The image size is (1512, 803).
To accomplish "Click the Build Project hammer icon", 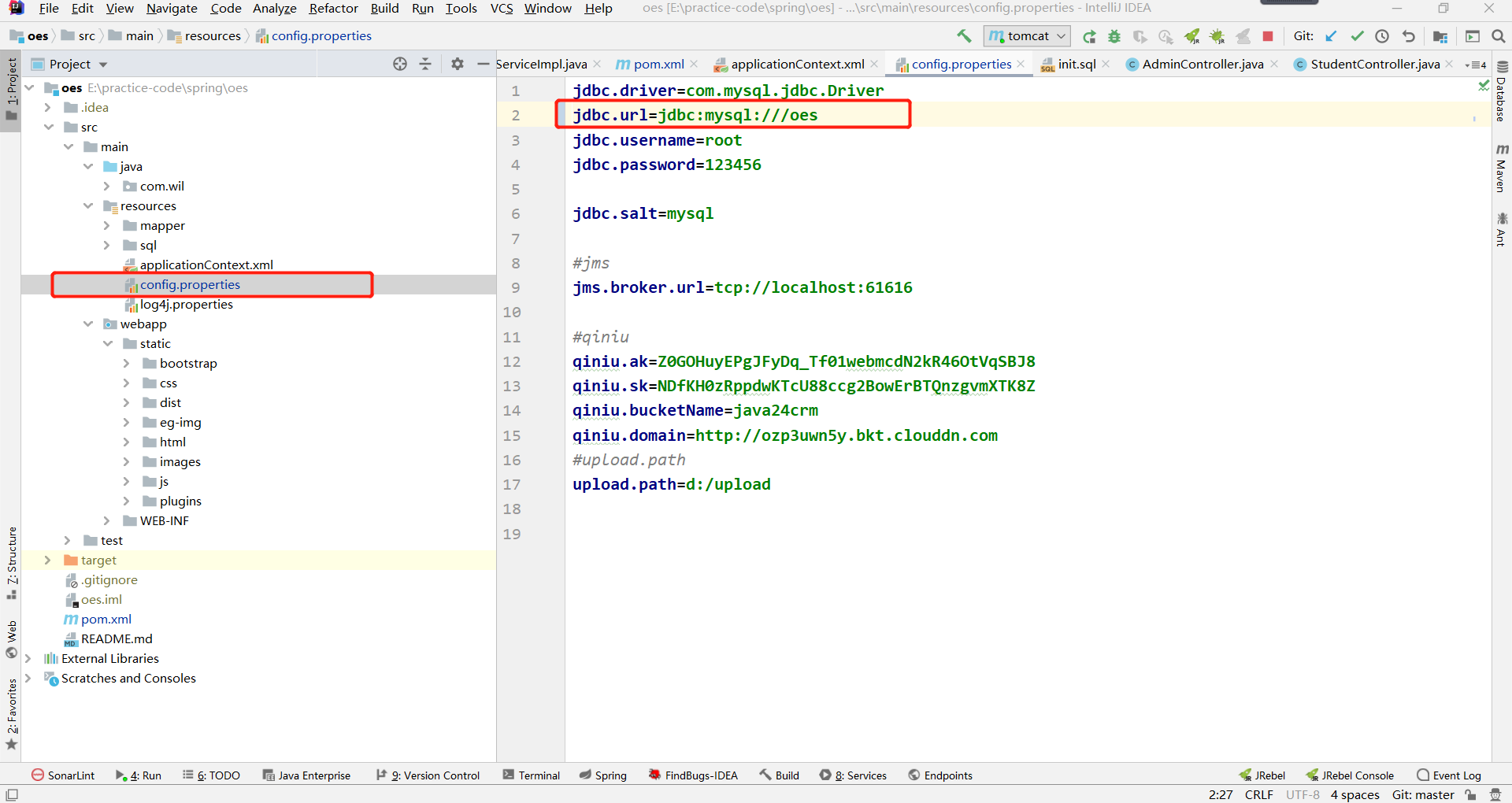I will coord(964,36).
